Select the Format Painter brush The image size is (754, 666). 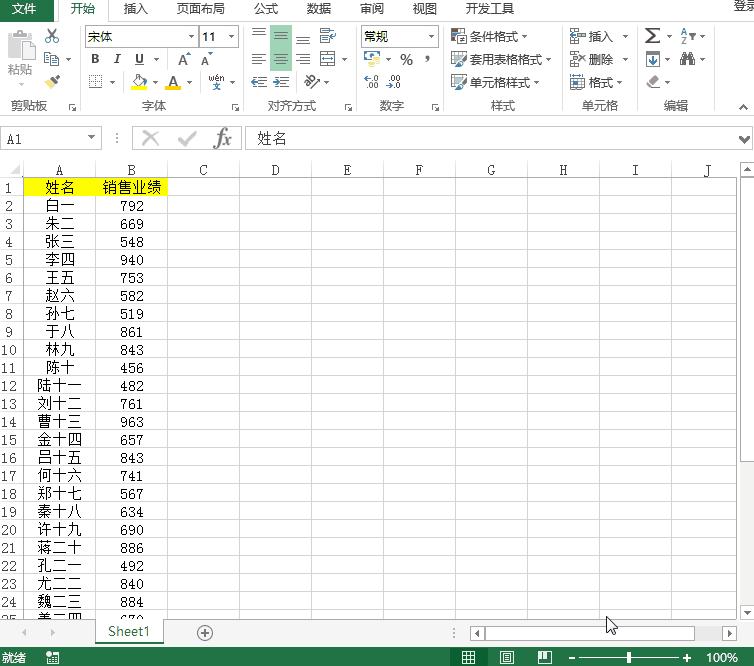click(x=52, y=81)
